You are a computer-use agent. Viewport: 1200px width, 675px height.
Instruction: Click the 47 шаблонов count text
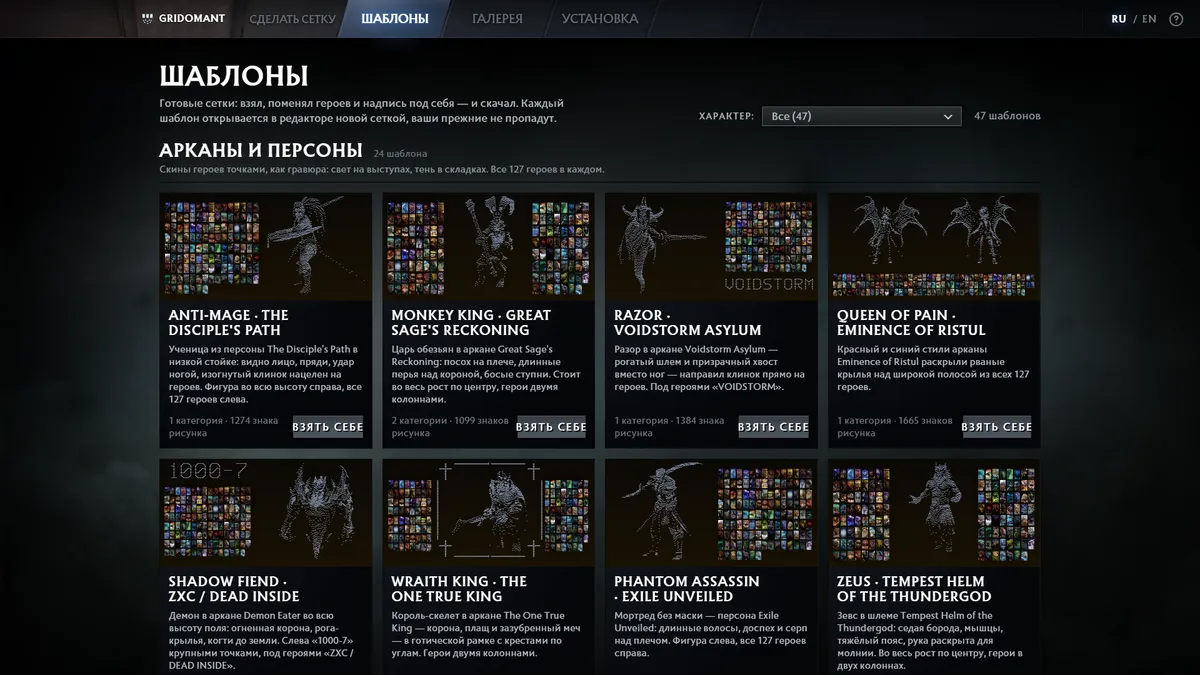[1007, 116]
